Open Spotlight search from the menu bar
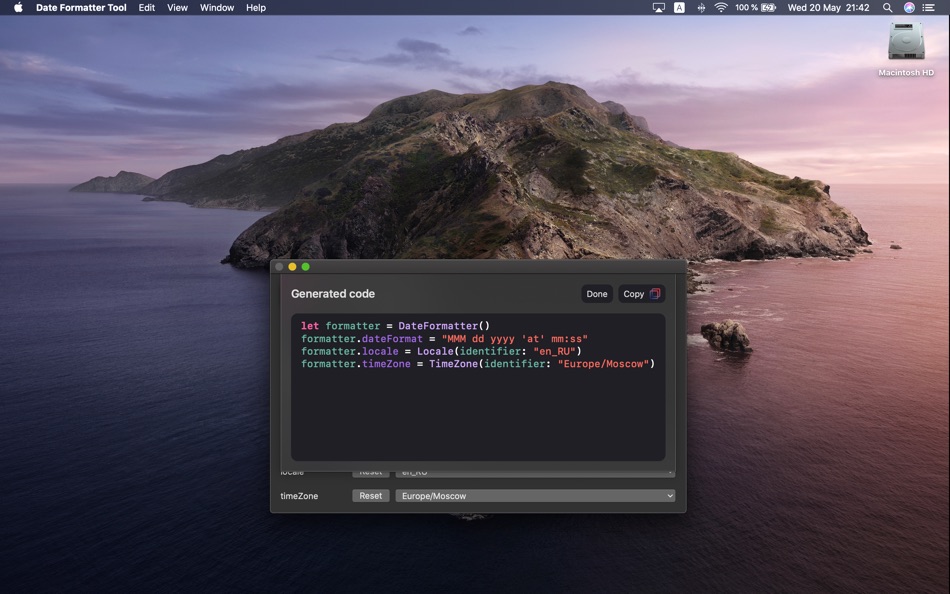Screen dimensions: 950x594 [x=887, y=7]
